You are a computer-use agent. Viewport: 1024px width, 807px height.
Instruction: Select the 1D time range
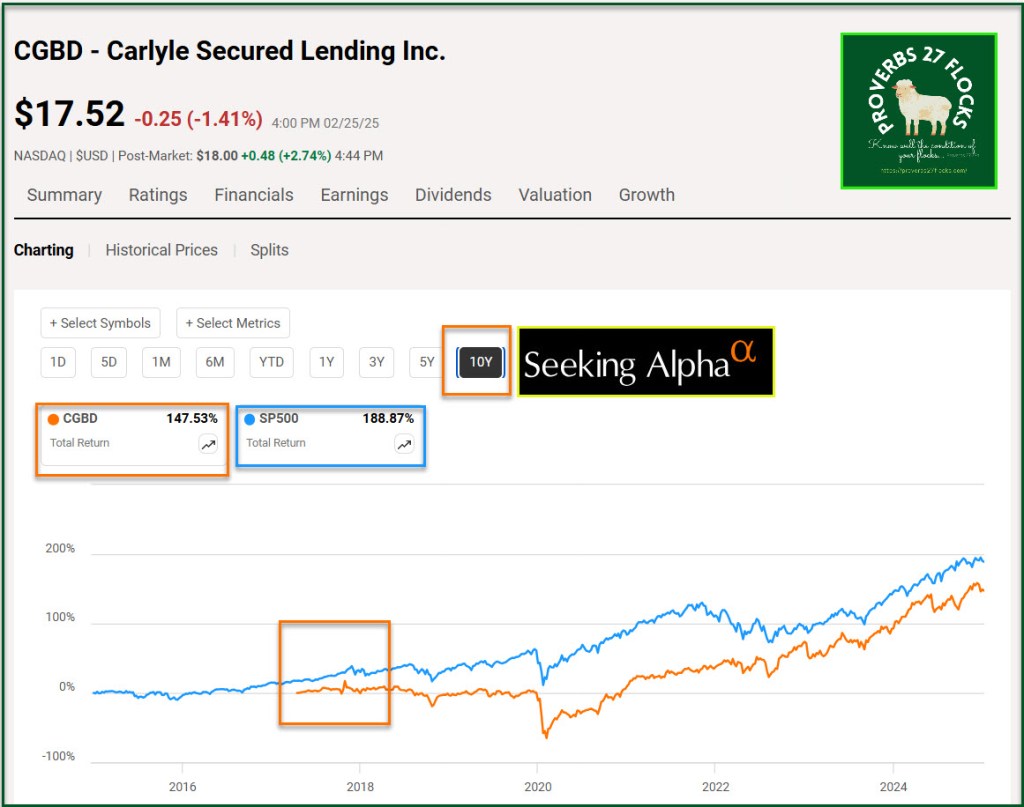coord(58,362)
